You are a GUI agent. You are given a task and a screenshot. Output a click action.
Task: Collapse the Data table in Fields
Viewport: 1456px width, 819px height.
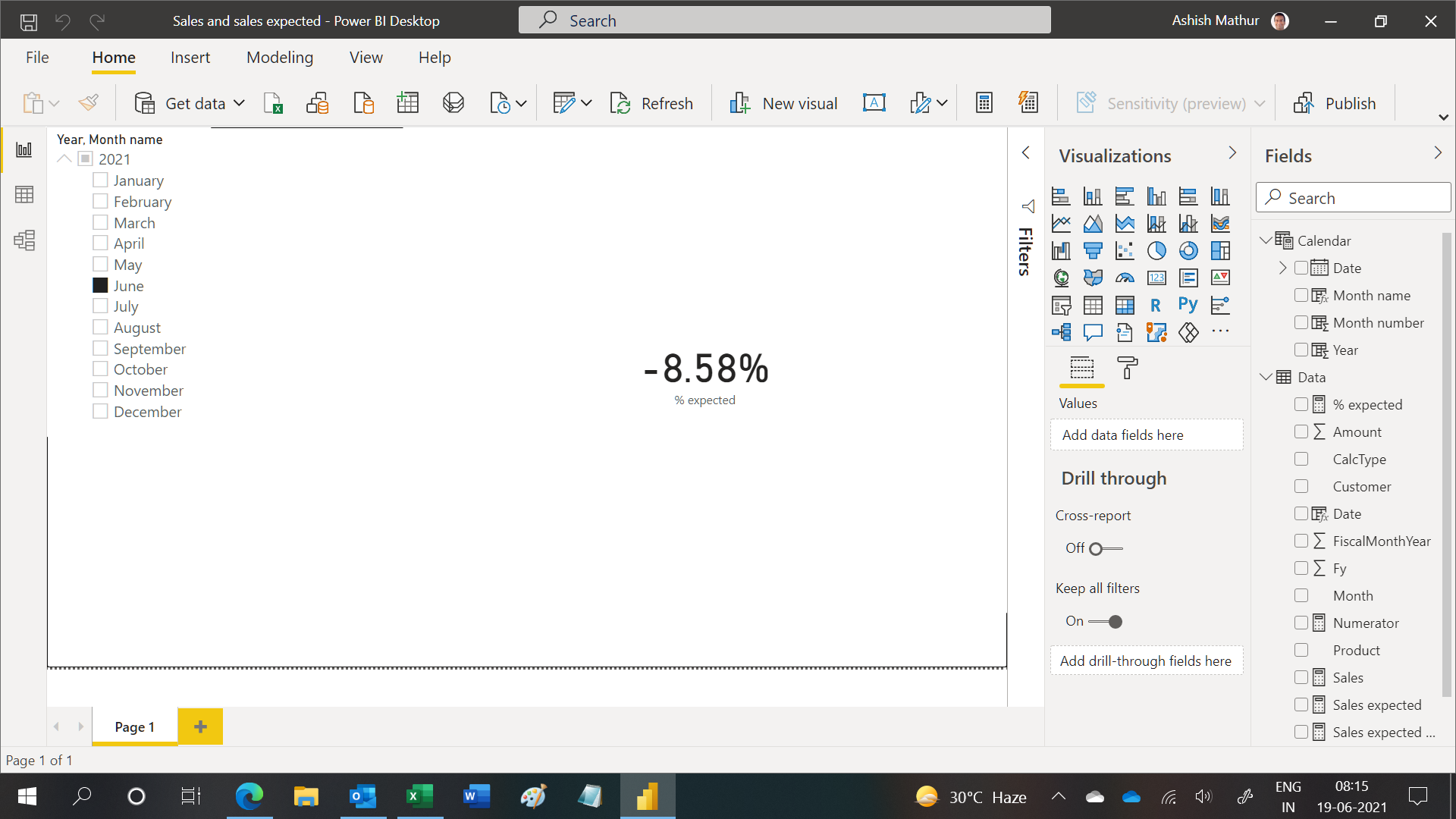pos(1265,377)
